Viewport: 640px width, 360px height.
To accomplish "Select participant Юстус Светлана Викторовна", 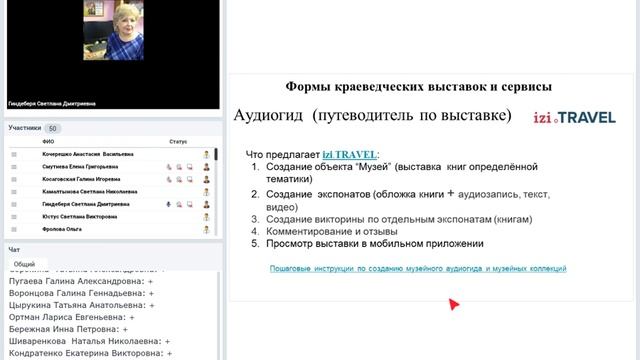I will (x=80, y=217).
